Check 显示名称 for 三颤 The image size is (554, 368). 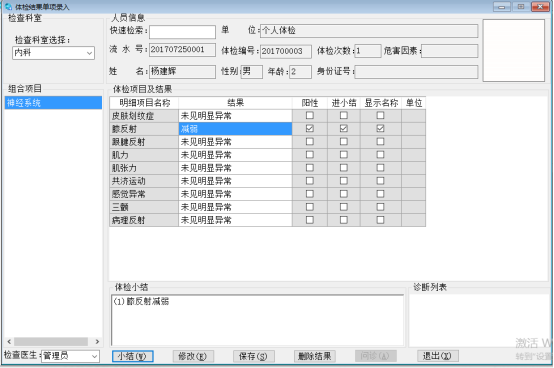click(380, 207)
